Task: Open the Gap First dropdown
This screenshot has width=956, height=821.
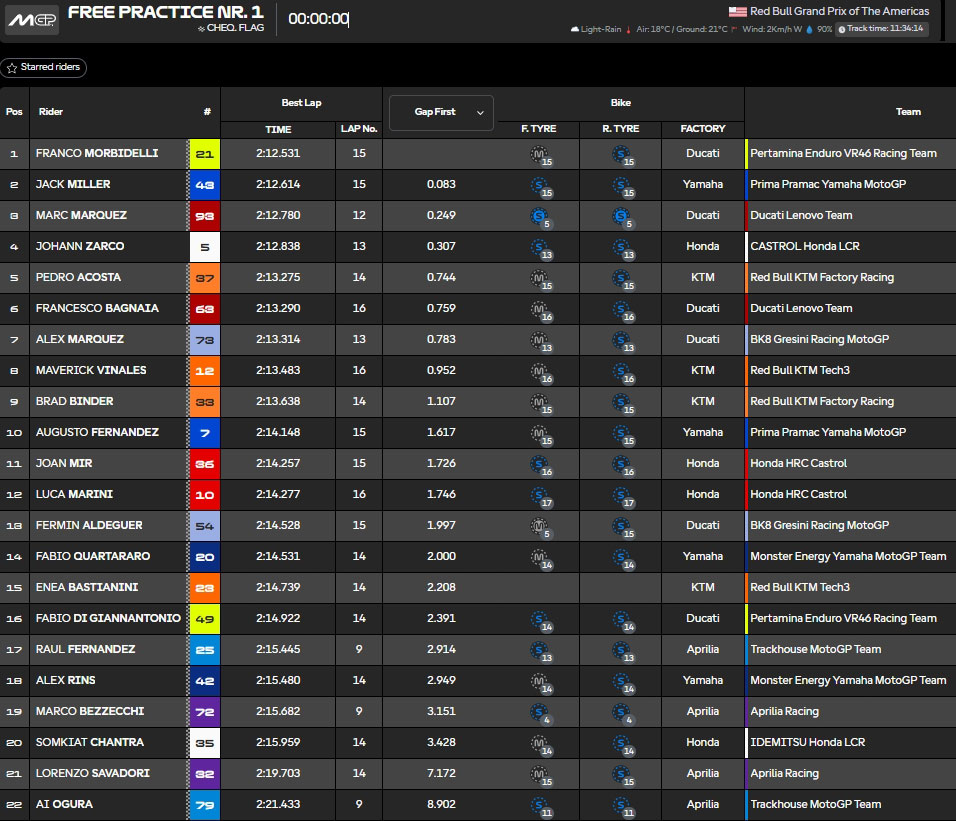Action: point(440,113)
